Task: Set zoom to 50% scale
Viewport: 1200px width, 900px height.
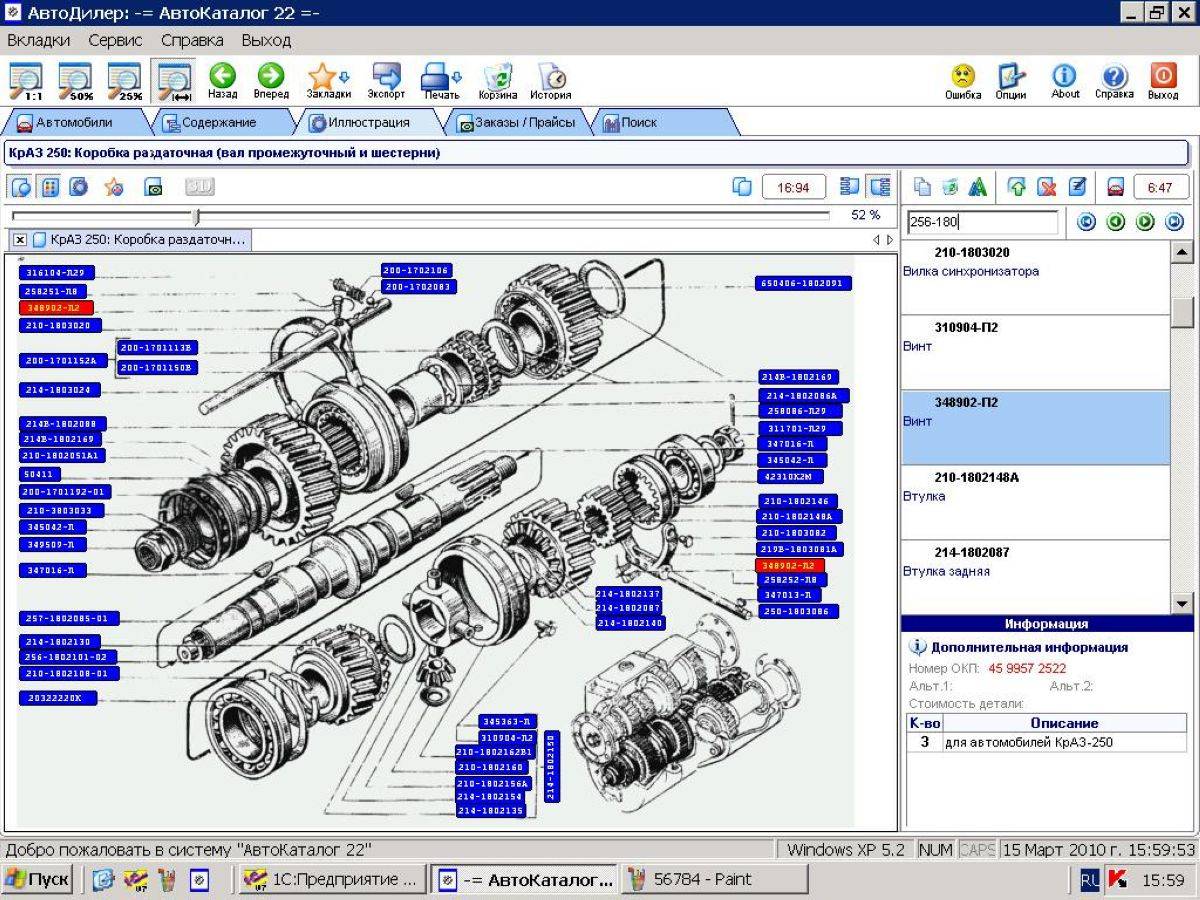Action: tap(75, 81)
